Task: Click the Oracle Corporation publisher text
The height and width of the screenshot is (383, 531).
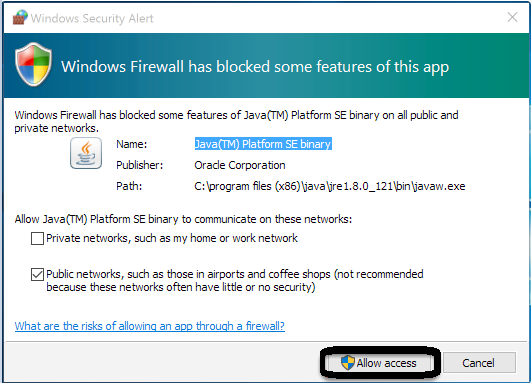Action: click(240, 165)
